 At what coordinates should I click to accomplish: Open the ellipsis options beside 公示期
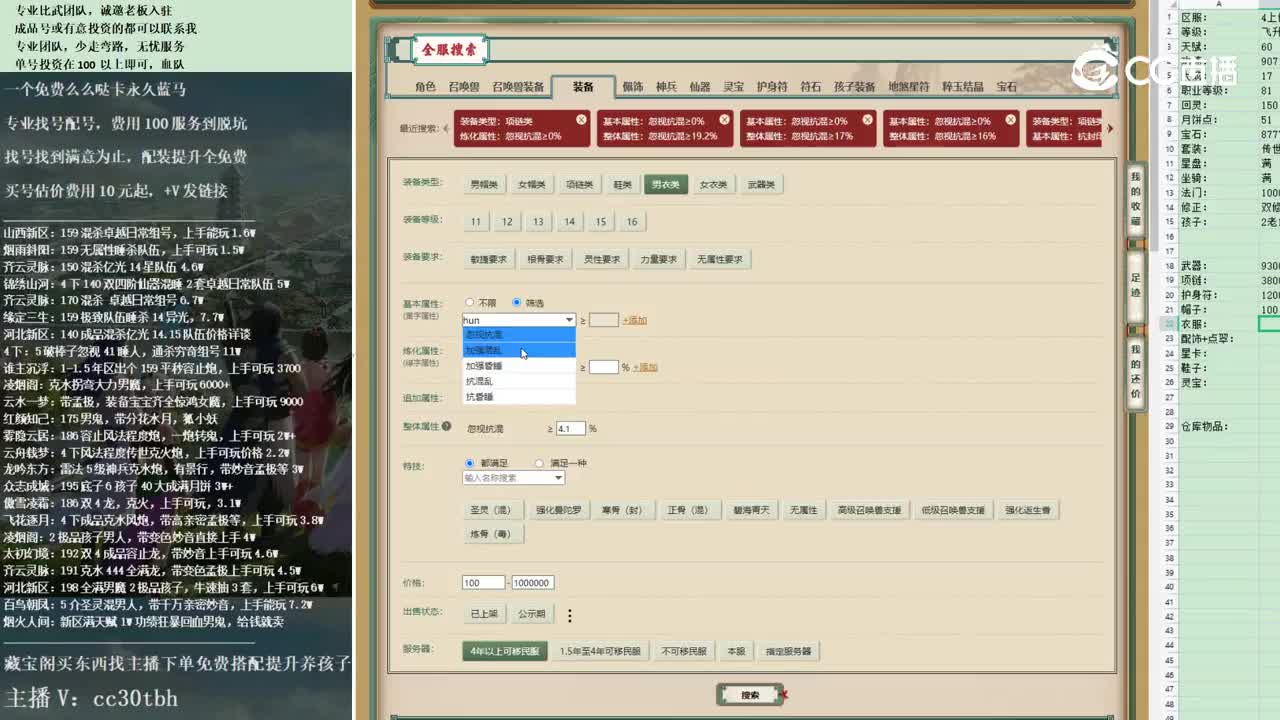(569, 616)
